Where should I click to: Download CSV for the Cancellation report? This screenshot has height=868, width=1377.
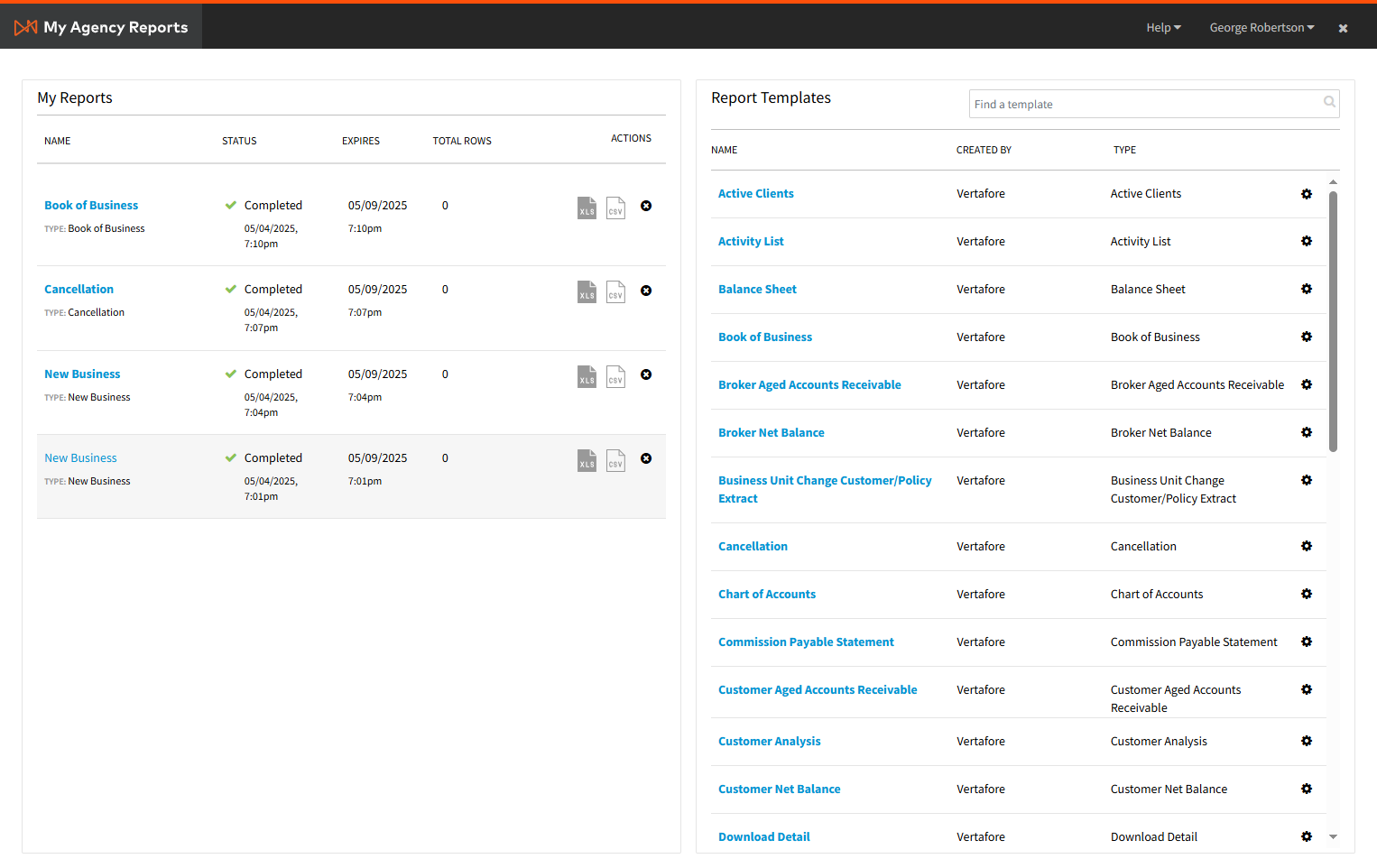coord(615,292)
